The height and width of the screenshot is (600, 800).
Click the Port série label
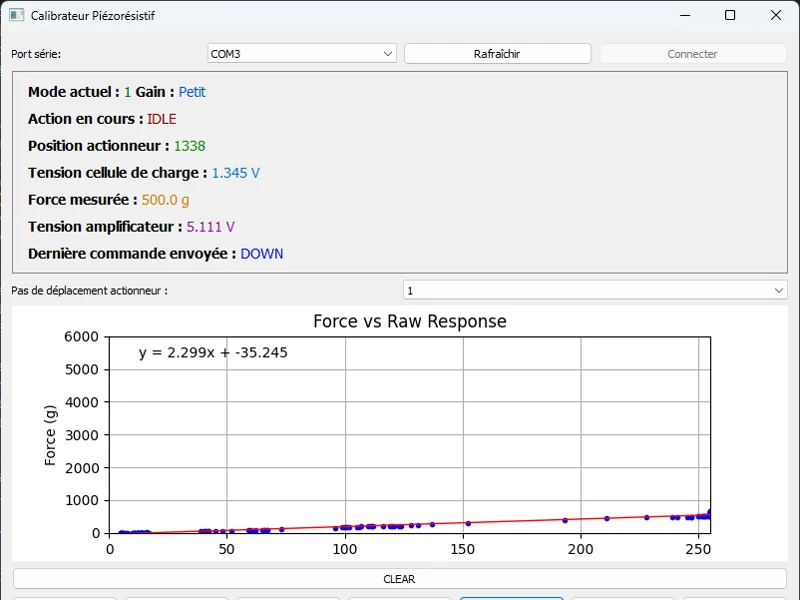tap(36, 54)
